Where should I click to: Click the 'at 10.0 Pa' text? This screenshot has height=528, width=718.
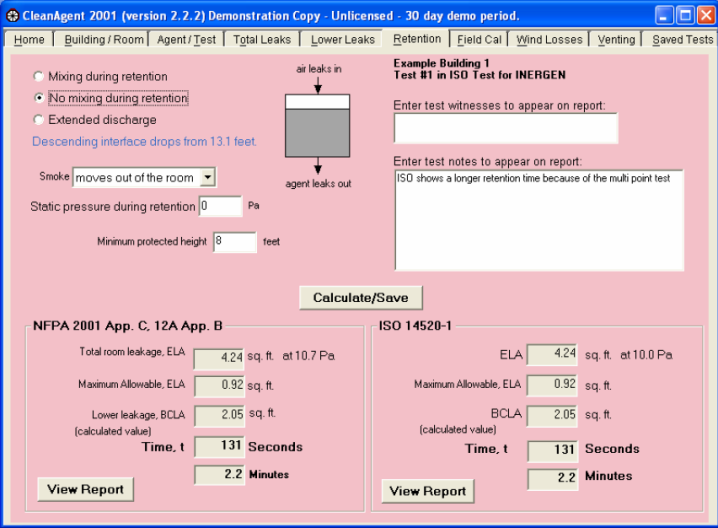(646, 355)
